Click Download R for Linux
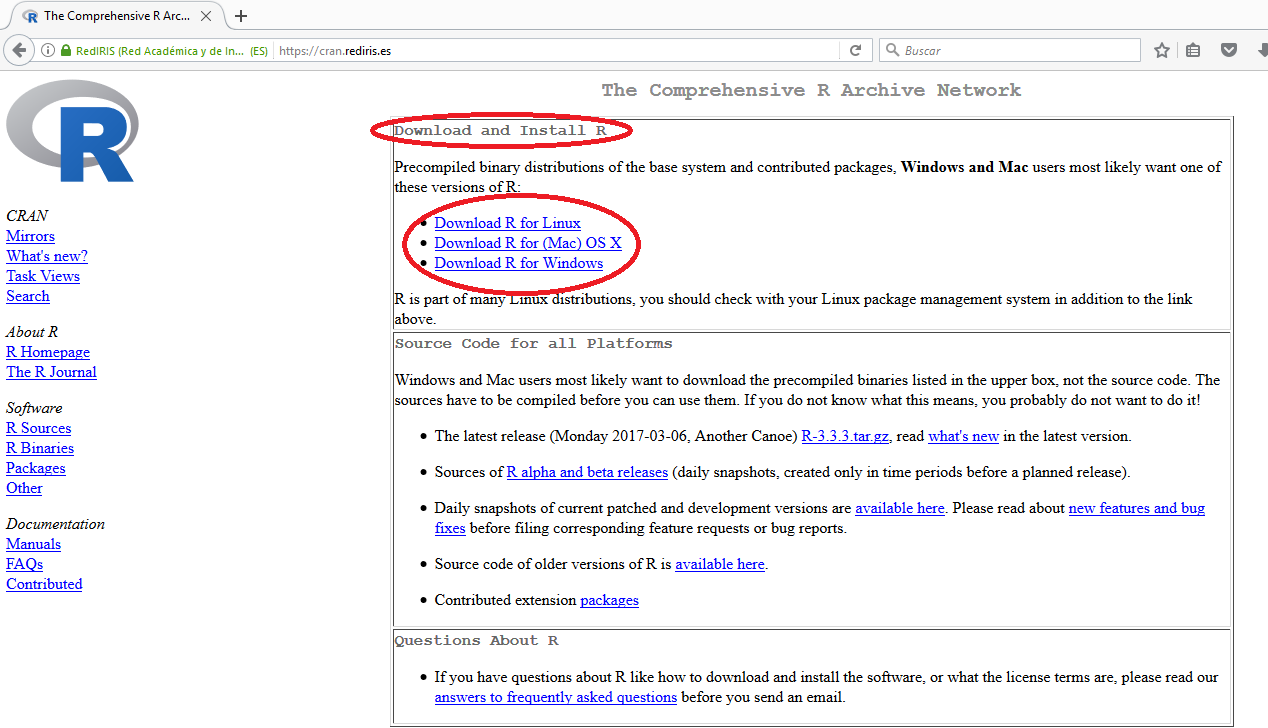This screenshot has height=728, width=1268. (x=507, y=223)
